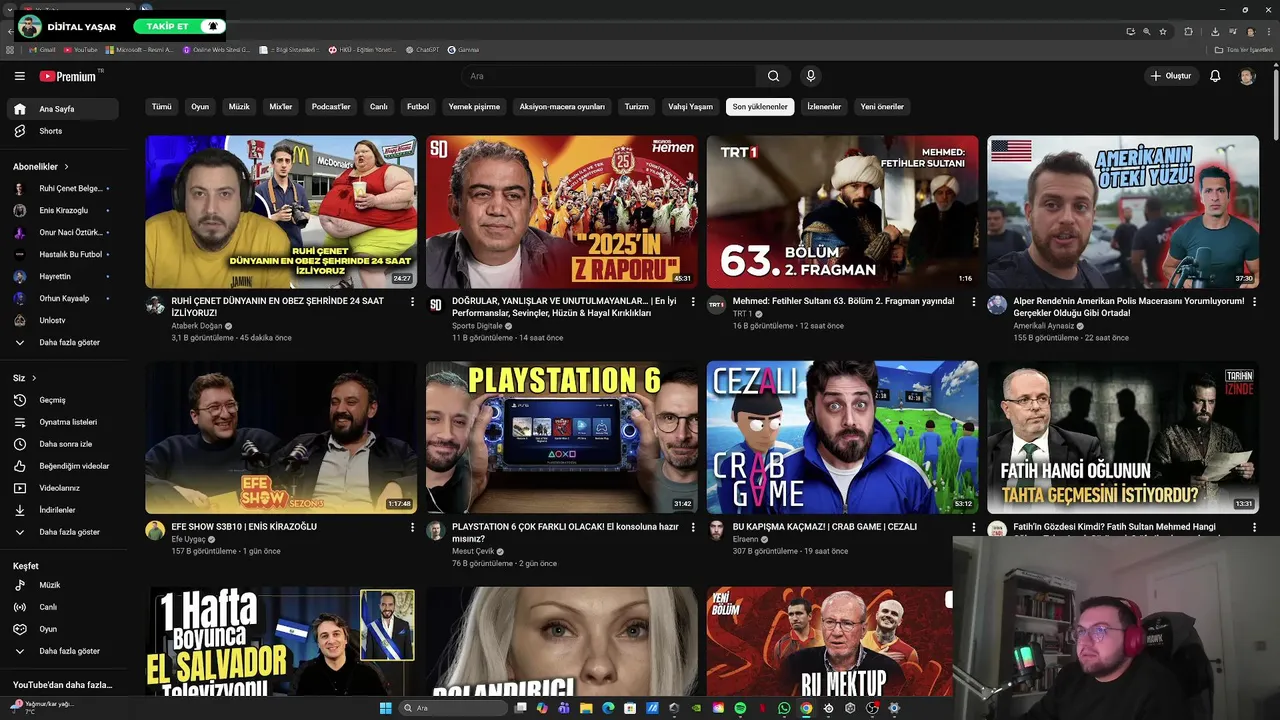This screenshot has width=1280, height=720.
Task: Open options menu for Ruhi Çenet obez şehir video
Action: 412,302
